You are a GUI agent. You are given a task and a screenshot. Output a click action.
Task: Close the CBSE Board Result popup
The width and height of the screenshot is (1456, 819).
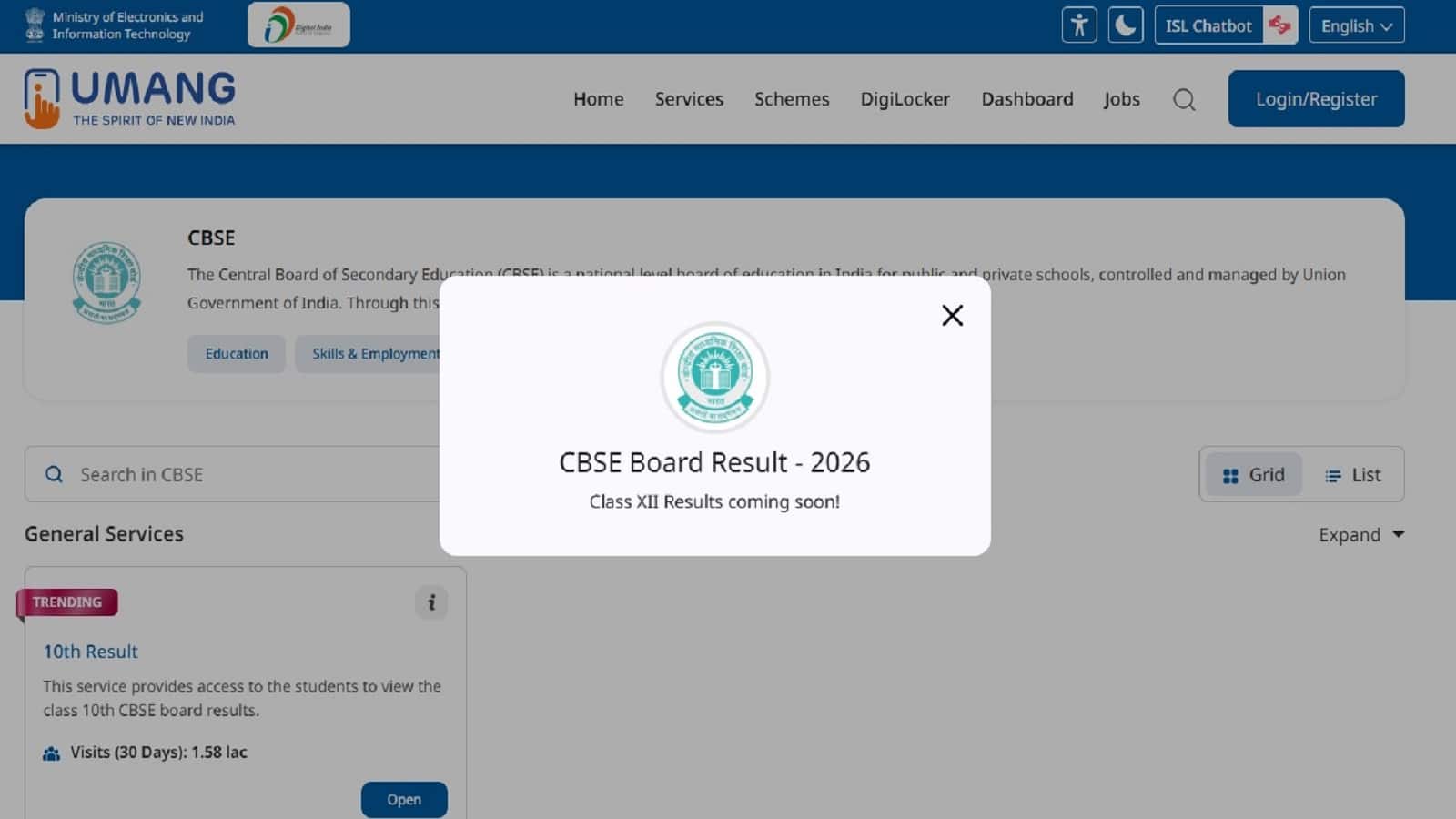tap(952, 315)
